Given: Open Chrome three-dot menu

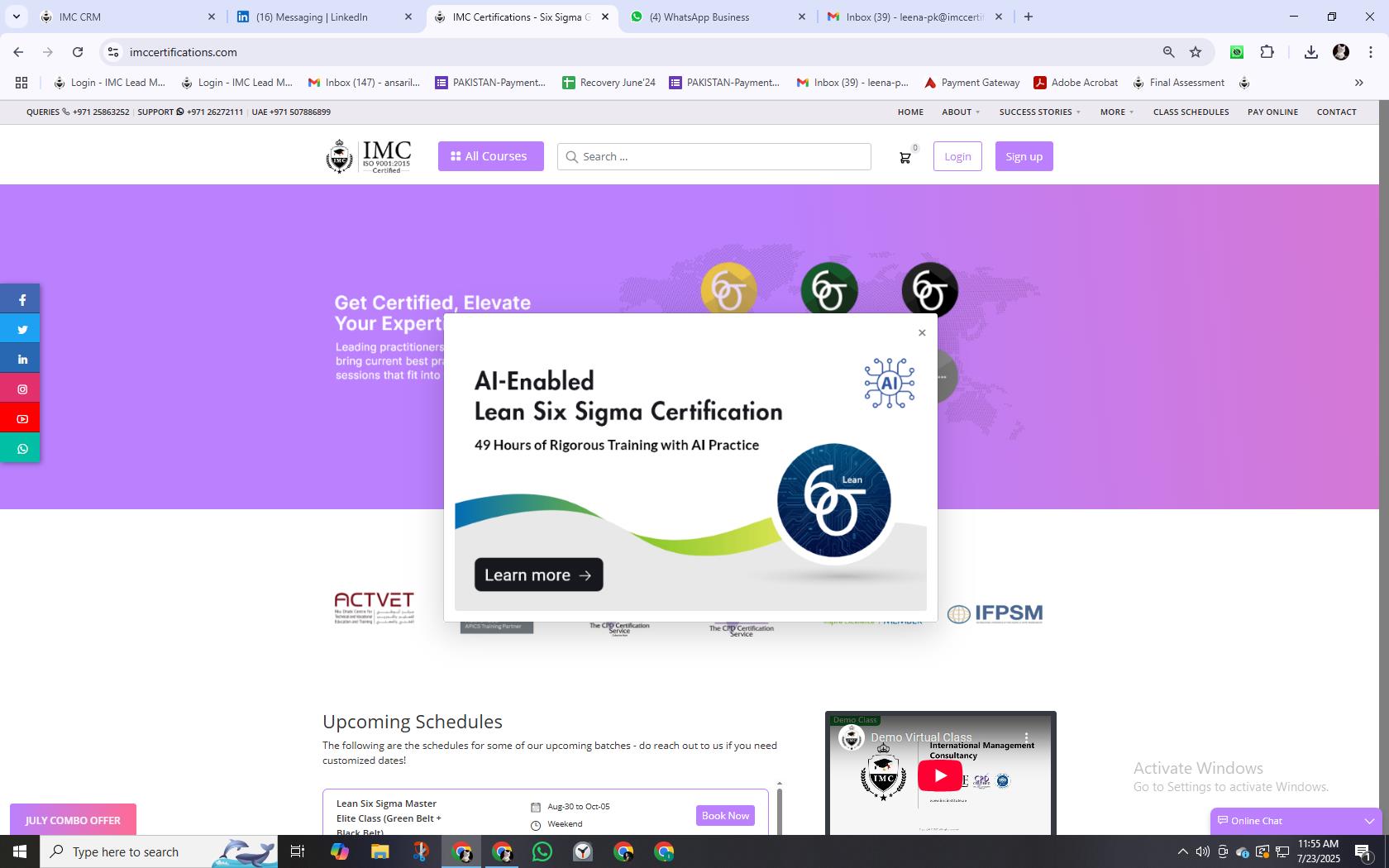Looking at the screenshot, I should pyautogui.click(x=1371, y=52).
